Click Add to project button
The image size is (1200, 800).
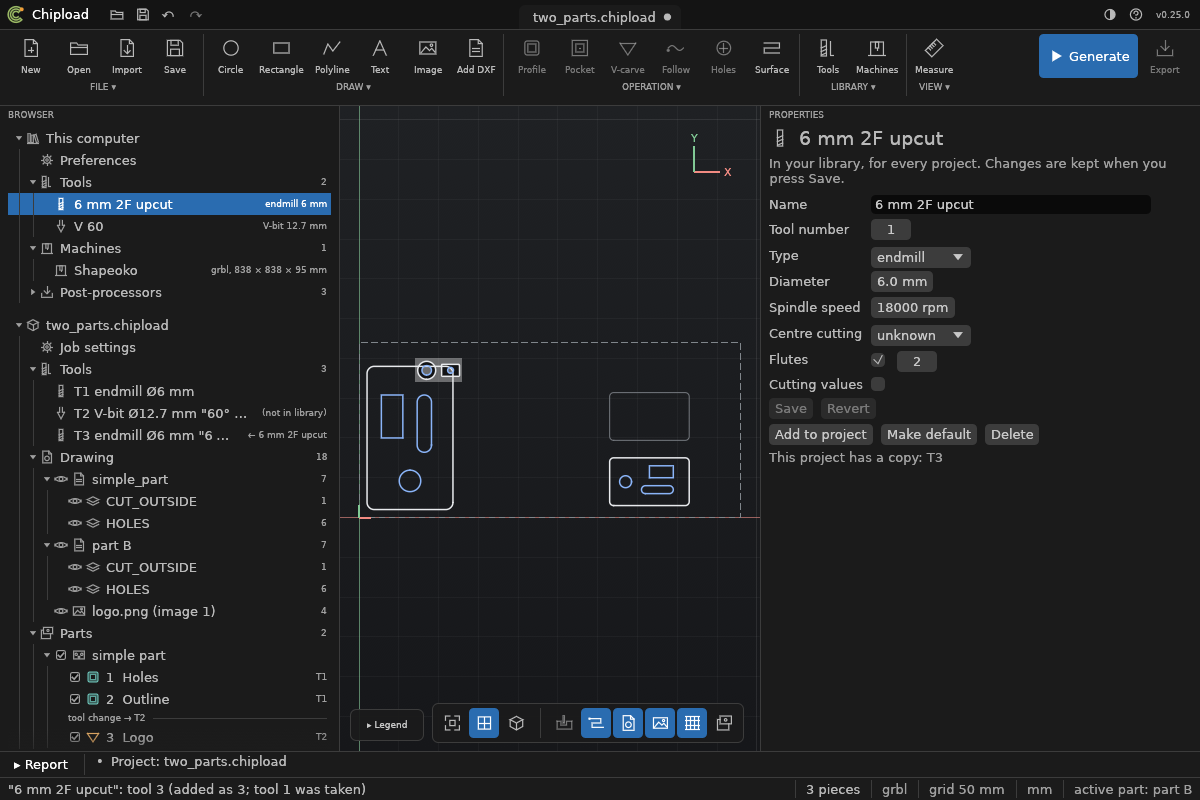[821, 434]
